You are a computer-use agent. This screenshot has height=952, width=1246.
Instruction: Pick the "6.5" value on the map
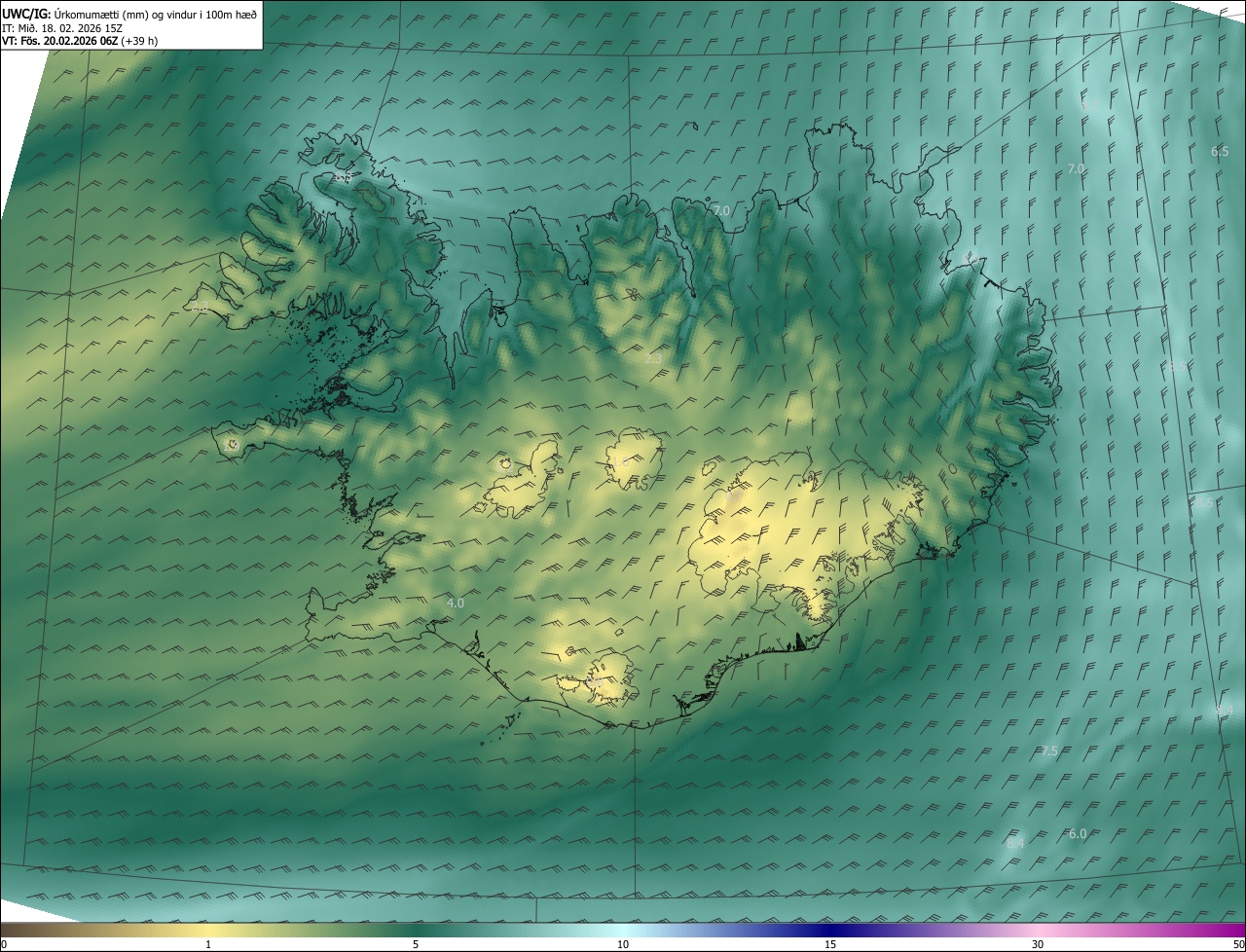point(1220,151)
